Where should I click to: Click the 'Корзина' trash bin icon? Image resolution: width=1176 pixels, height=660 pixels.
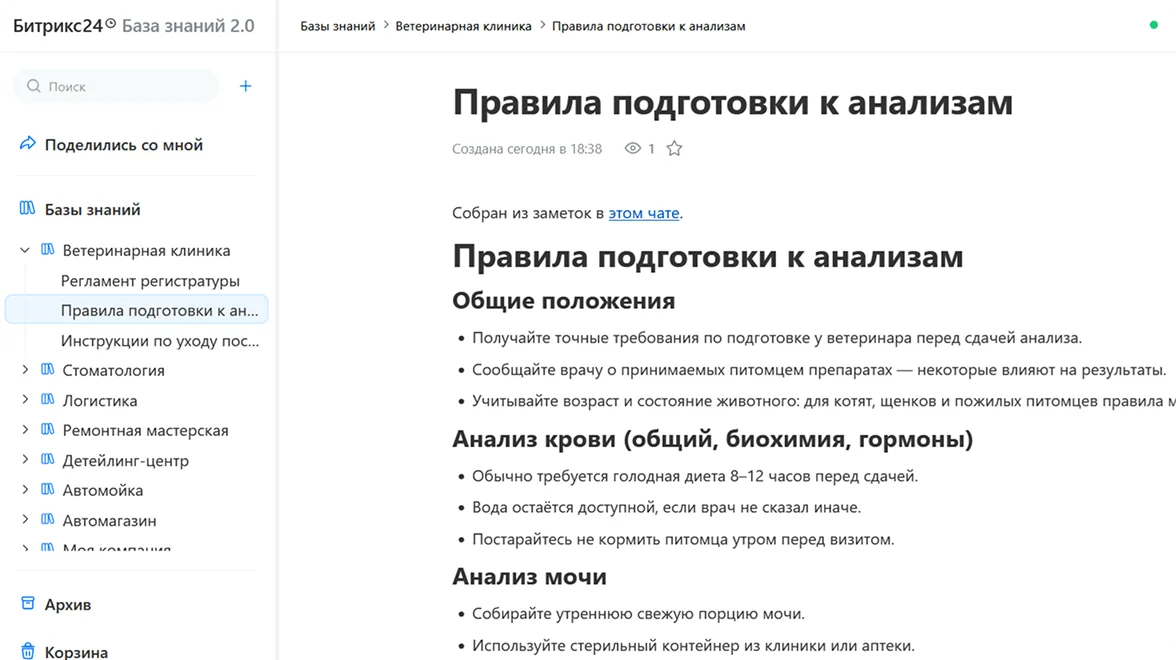tap(28, 651)
